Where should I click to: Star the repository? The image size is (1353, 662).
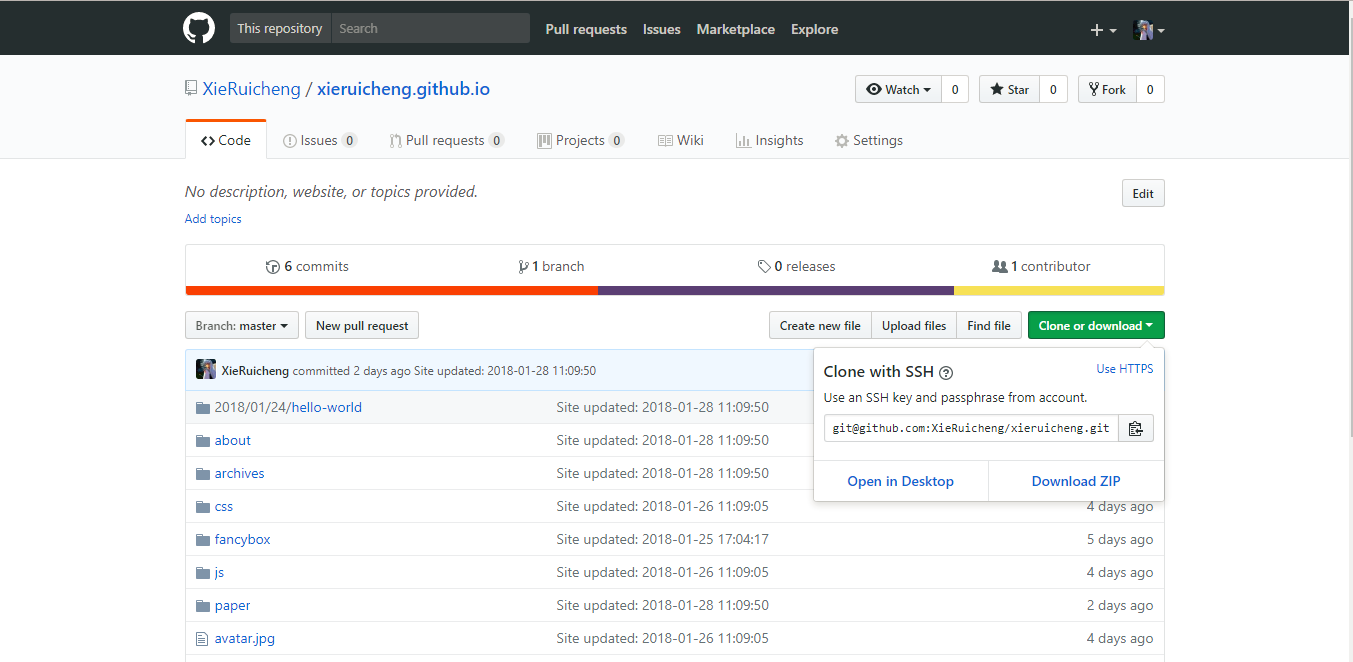pyautogui.click(x=1009, y=90)
